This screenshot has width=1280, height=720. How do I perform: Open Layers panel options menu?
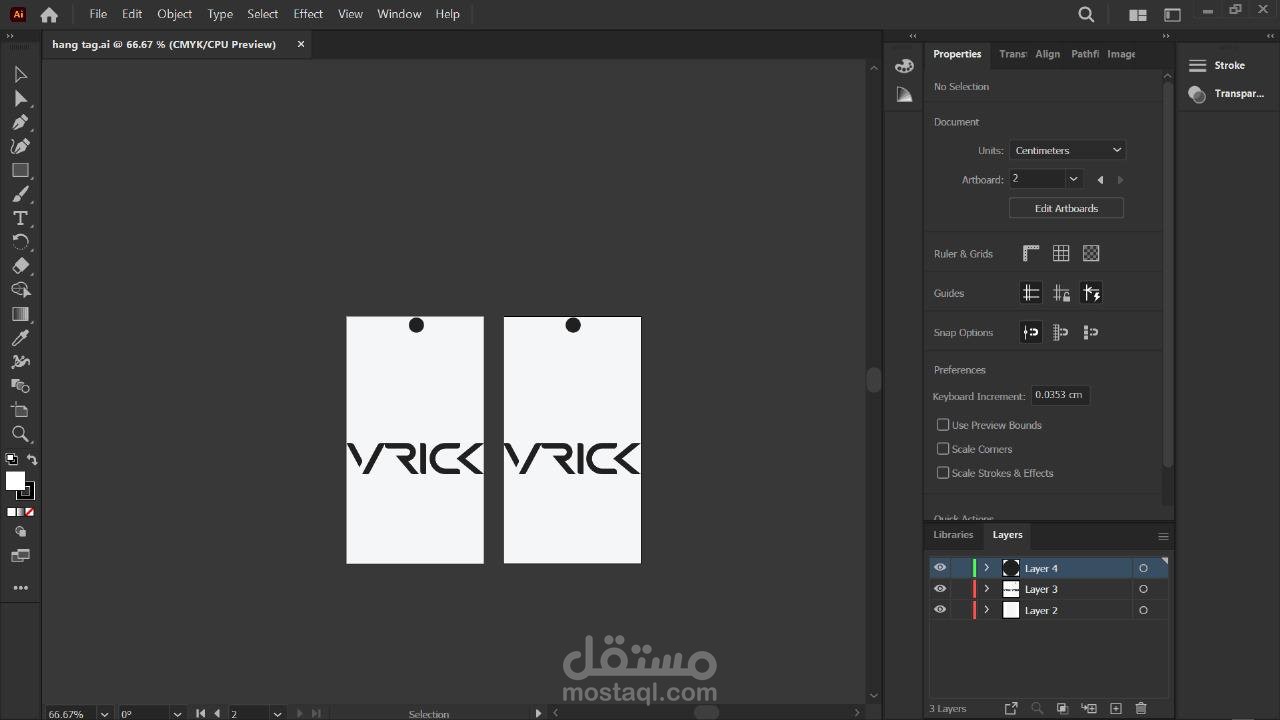(1163, 536)
